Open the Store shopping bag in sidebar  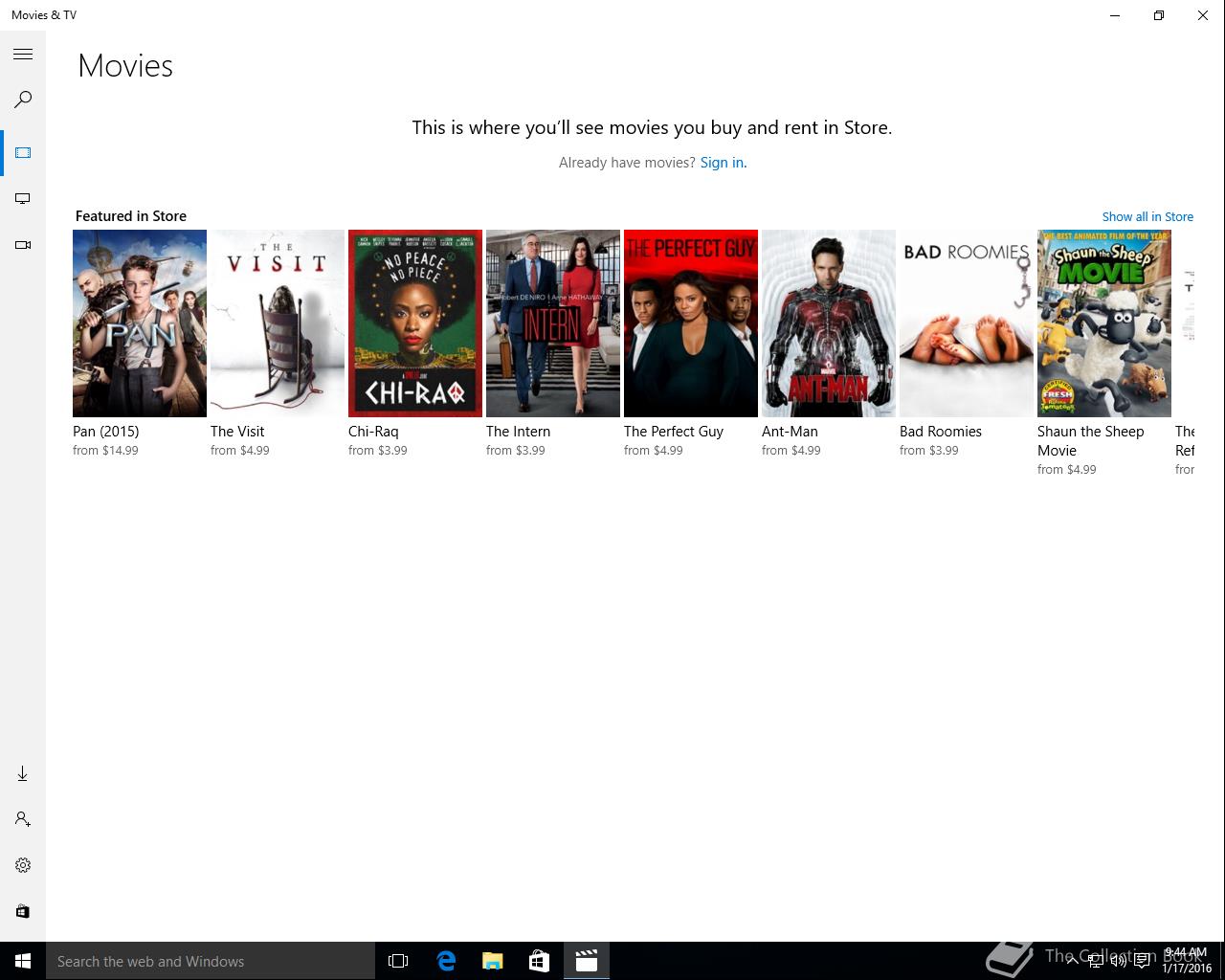(23, 911)
